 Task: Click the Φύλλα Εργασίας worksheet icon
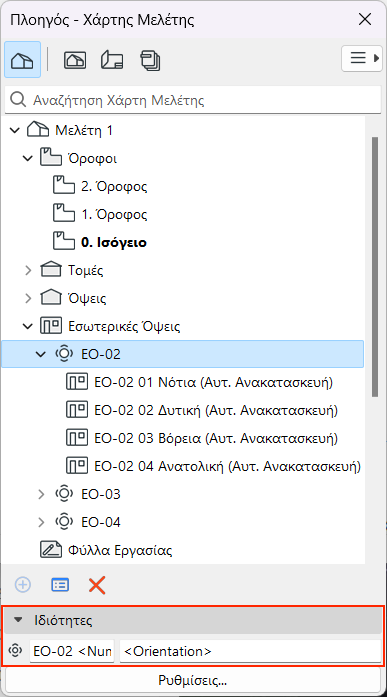[x=51, y=550]
